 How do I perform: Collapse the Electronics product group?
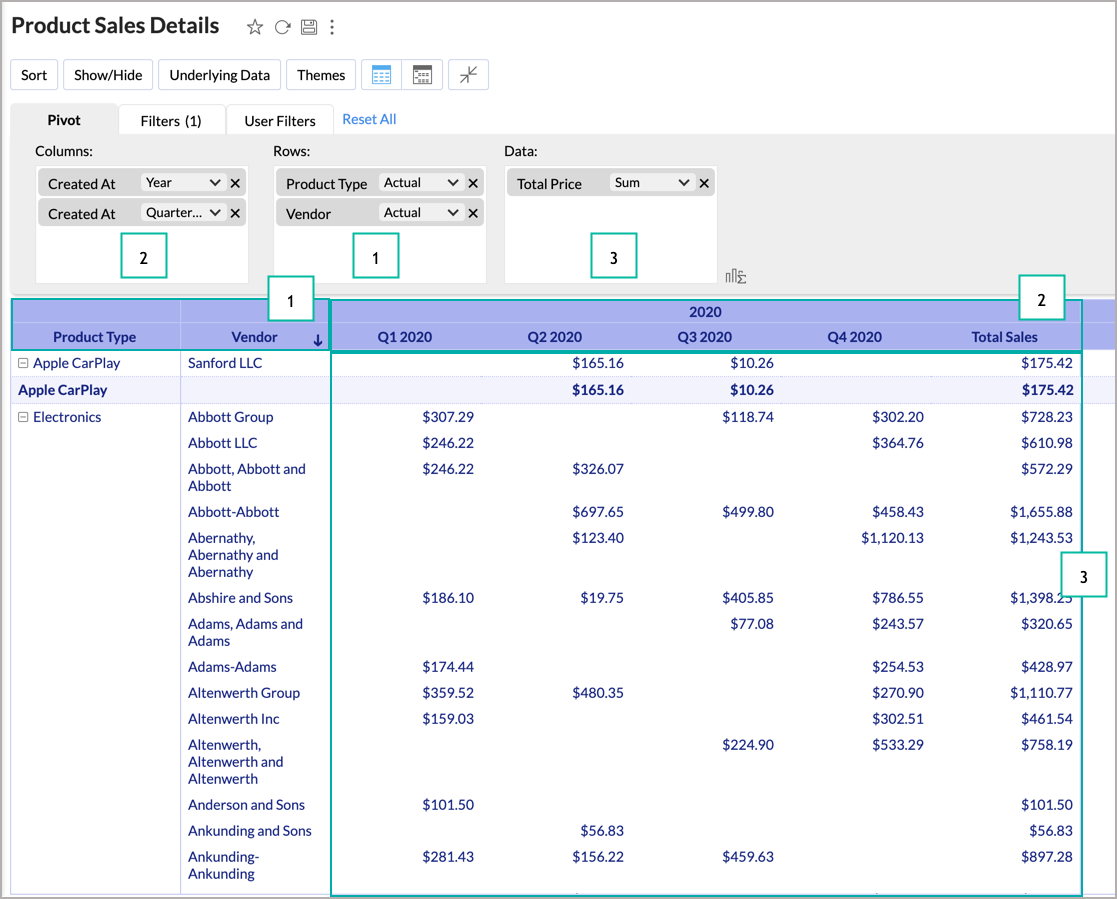[23, 418]
